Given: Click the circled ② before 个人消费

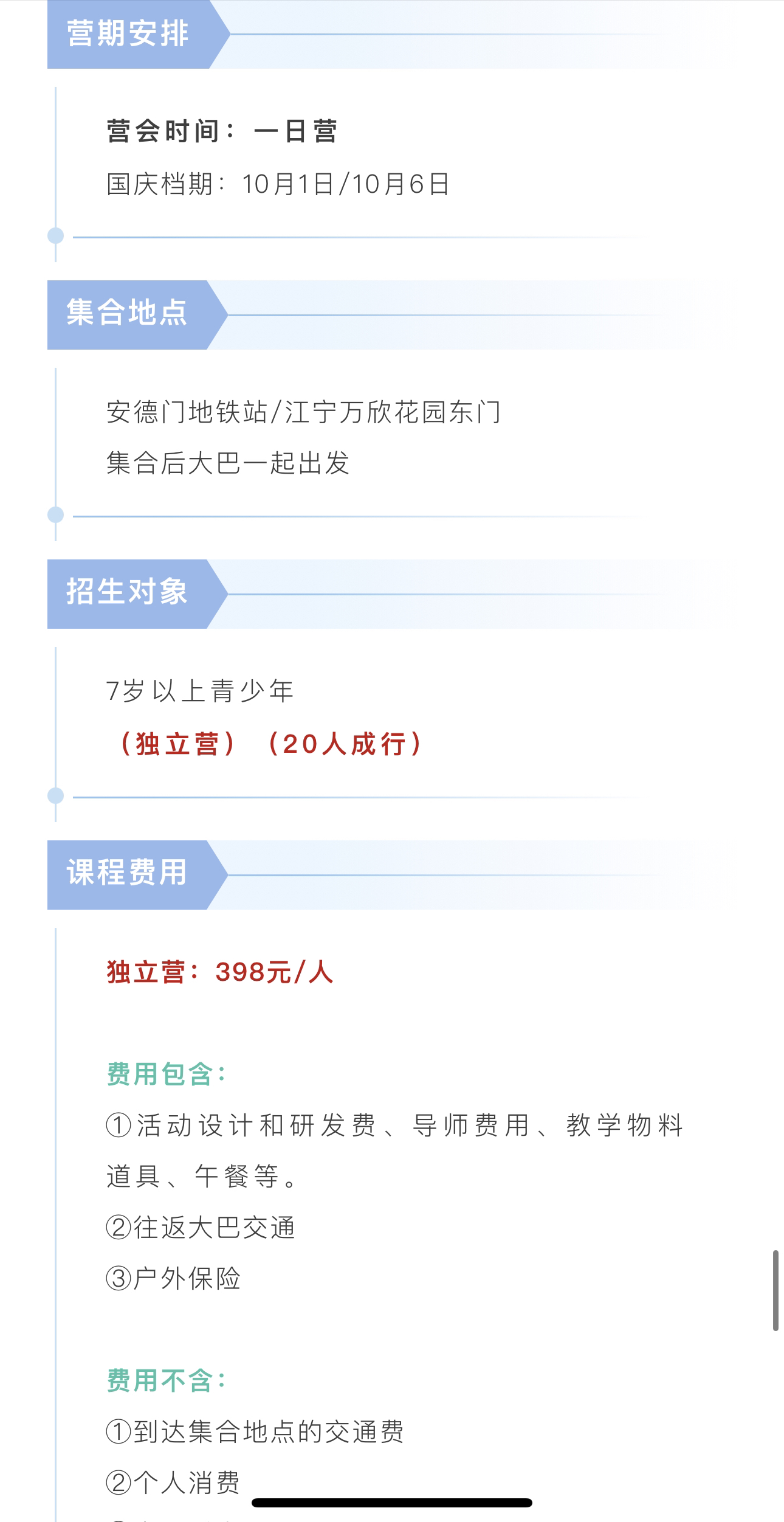Looking at the screenshot, I should (x=119, y=1483).
